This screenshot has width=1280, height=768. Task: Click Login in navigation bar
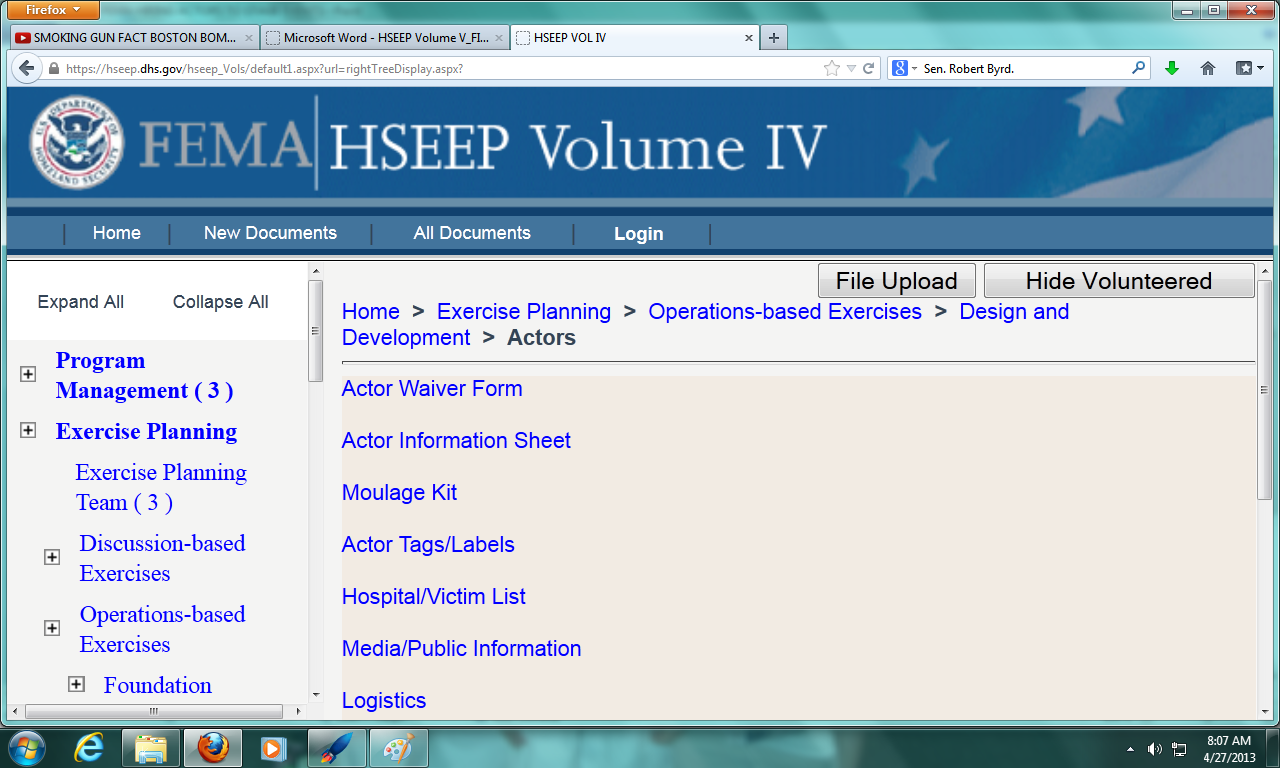coord(639,234)
